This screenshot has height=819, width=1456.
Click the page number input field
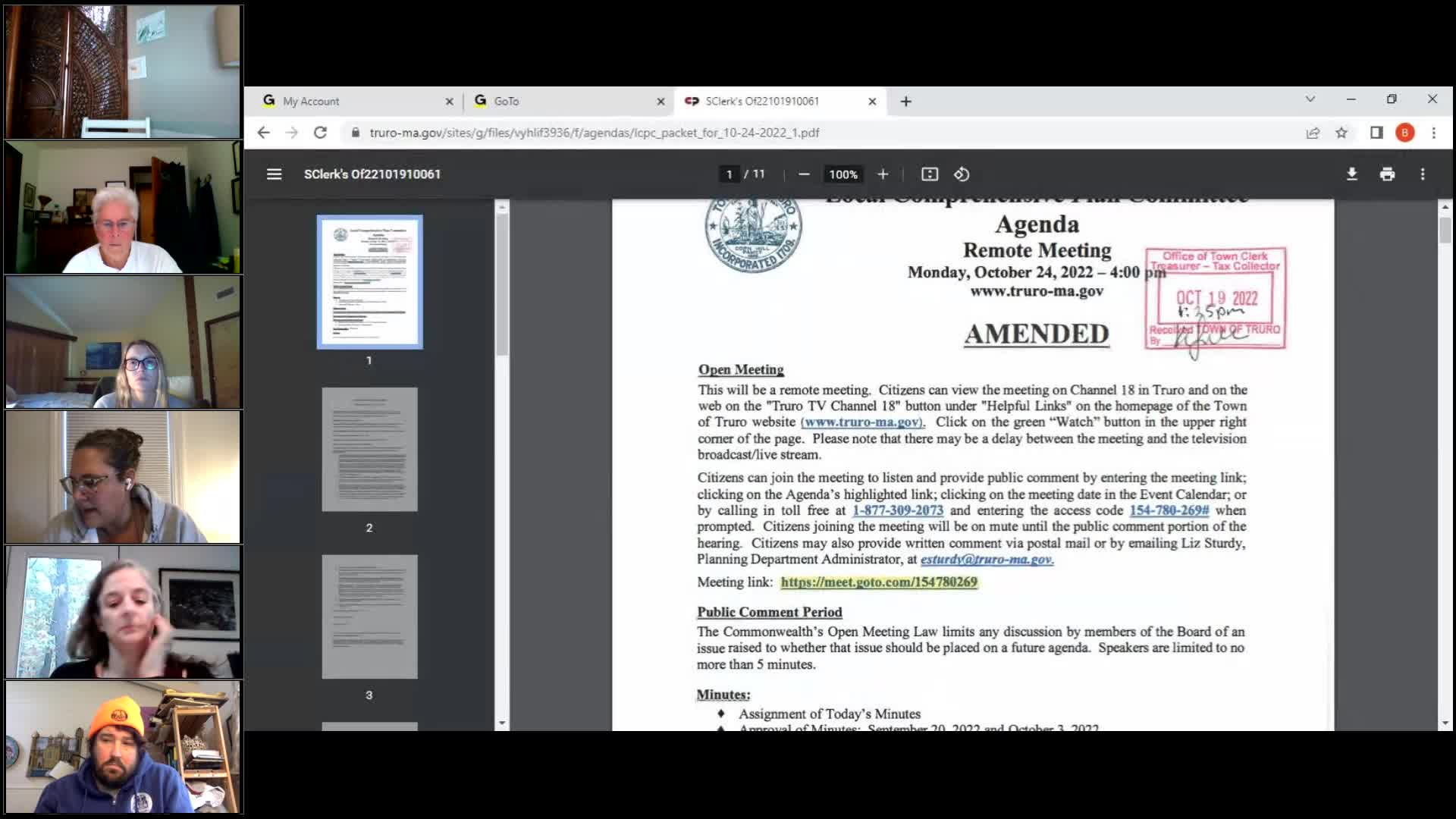(729, 174)
